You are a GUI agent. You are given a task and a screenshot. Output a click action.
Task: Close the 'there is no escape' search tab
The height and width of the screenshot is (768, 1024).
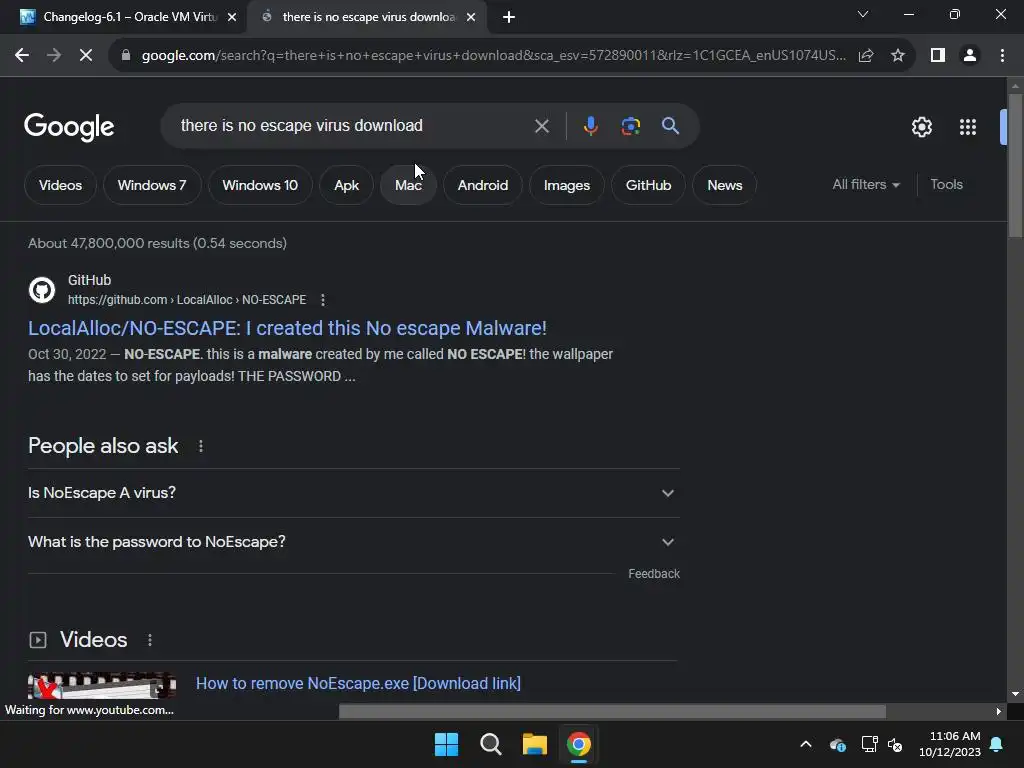pyautogui.click(x=471, y=17)
